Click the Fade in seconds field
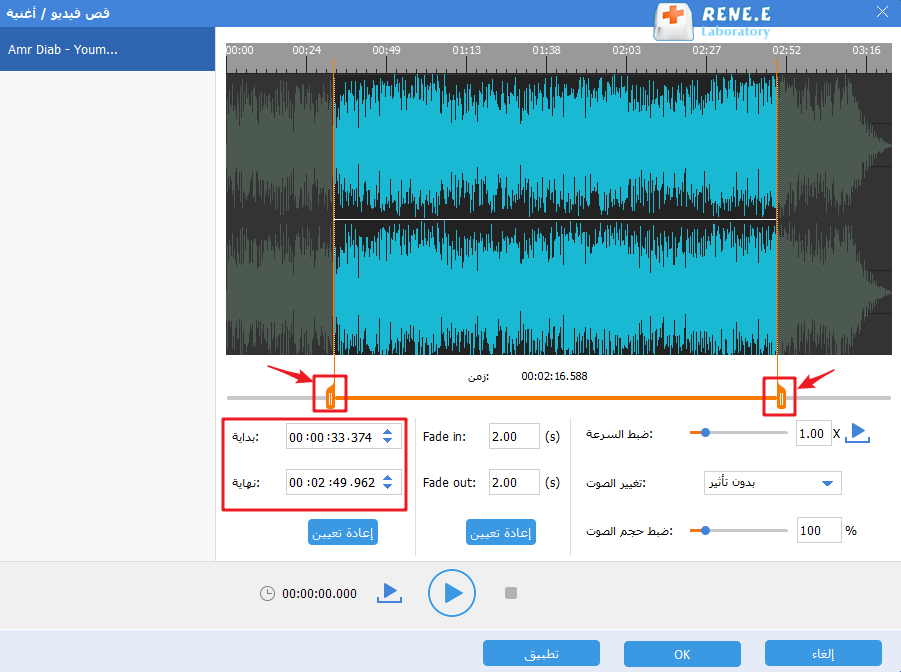 point(513,436)
